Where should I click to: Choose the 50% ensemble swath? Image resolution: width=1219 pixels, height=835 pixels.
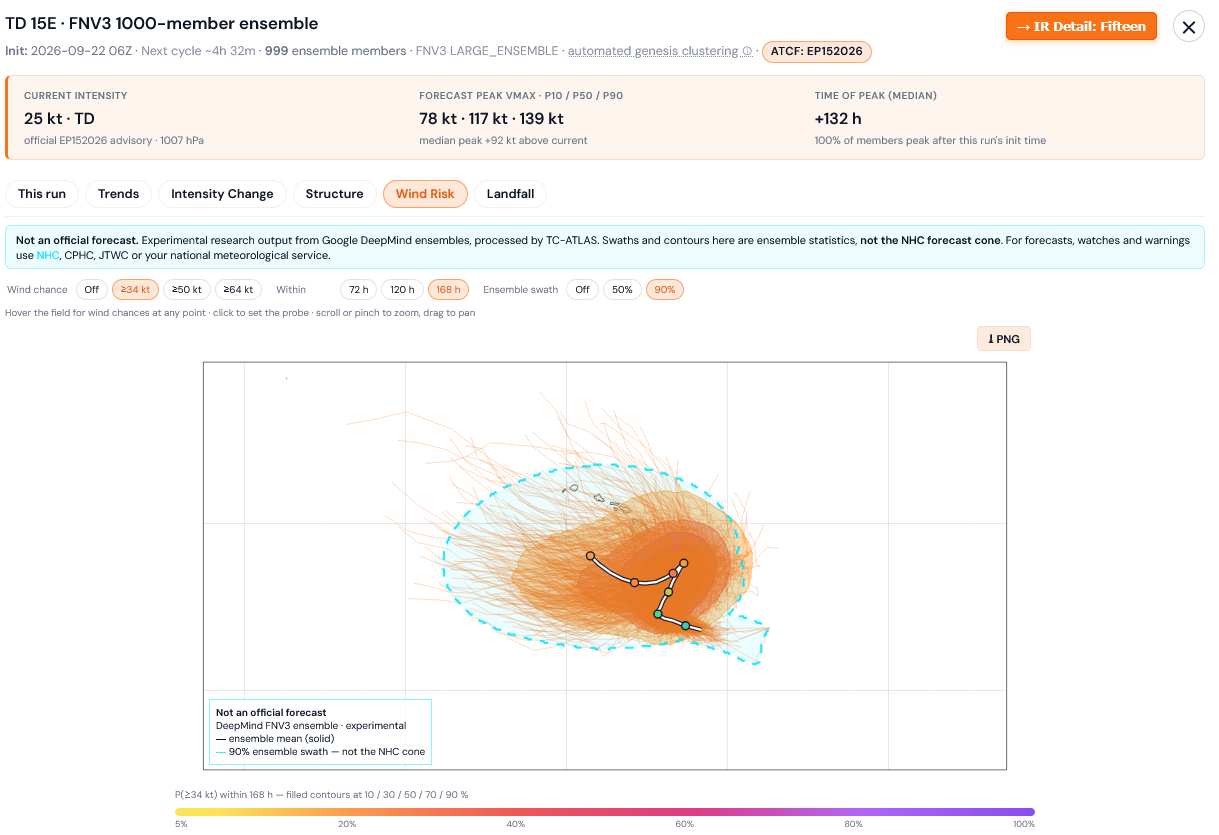622,290
